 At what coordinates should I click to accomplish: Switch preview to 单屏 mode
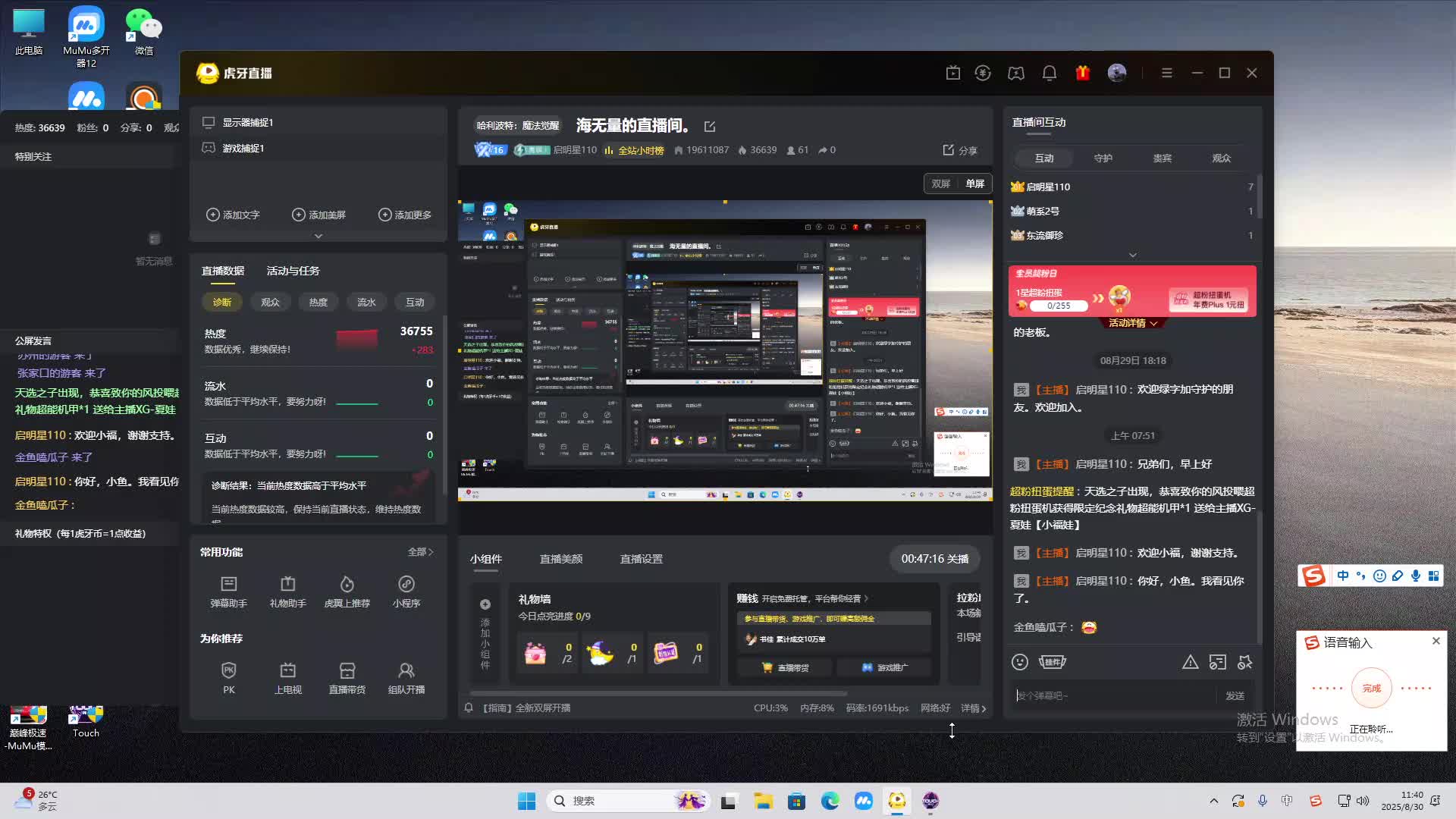click(974, 184)
